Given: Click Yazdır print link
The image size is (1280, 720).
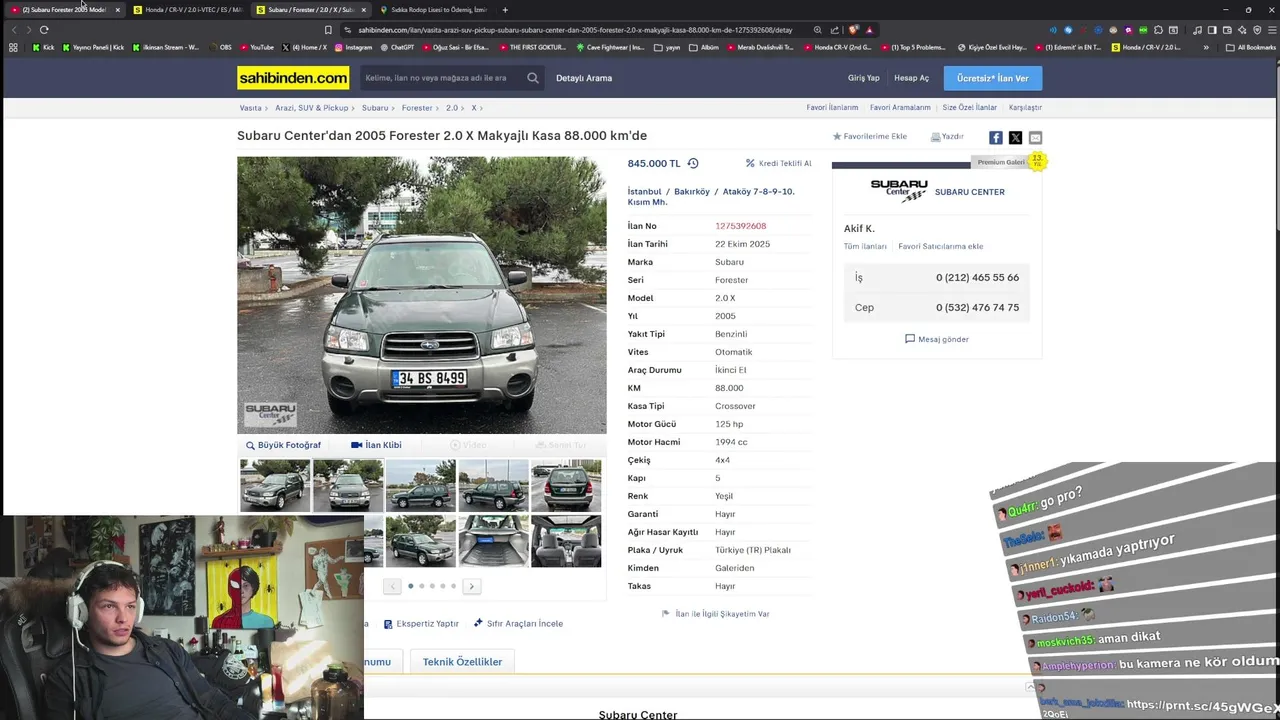Looking at the screenshot, I should (x=947, y=136).
